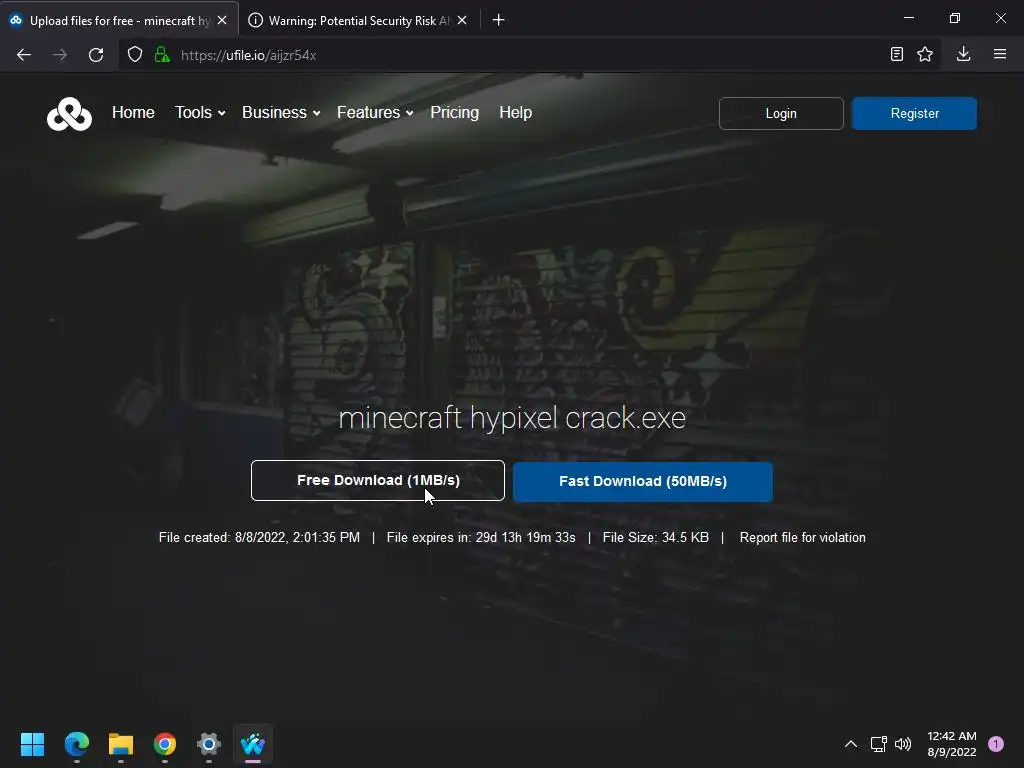The height and width of the screenshot is (768, 1024).
Task: Launch Microsoft Edge from the taskbar
Action: point(77,744)
